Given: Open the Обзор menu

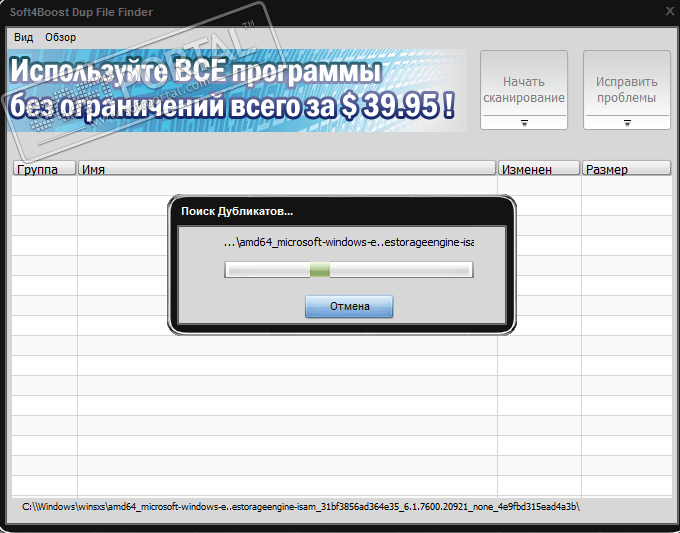Looking at the screenshot, I should coord(60,37).
